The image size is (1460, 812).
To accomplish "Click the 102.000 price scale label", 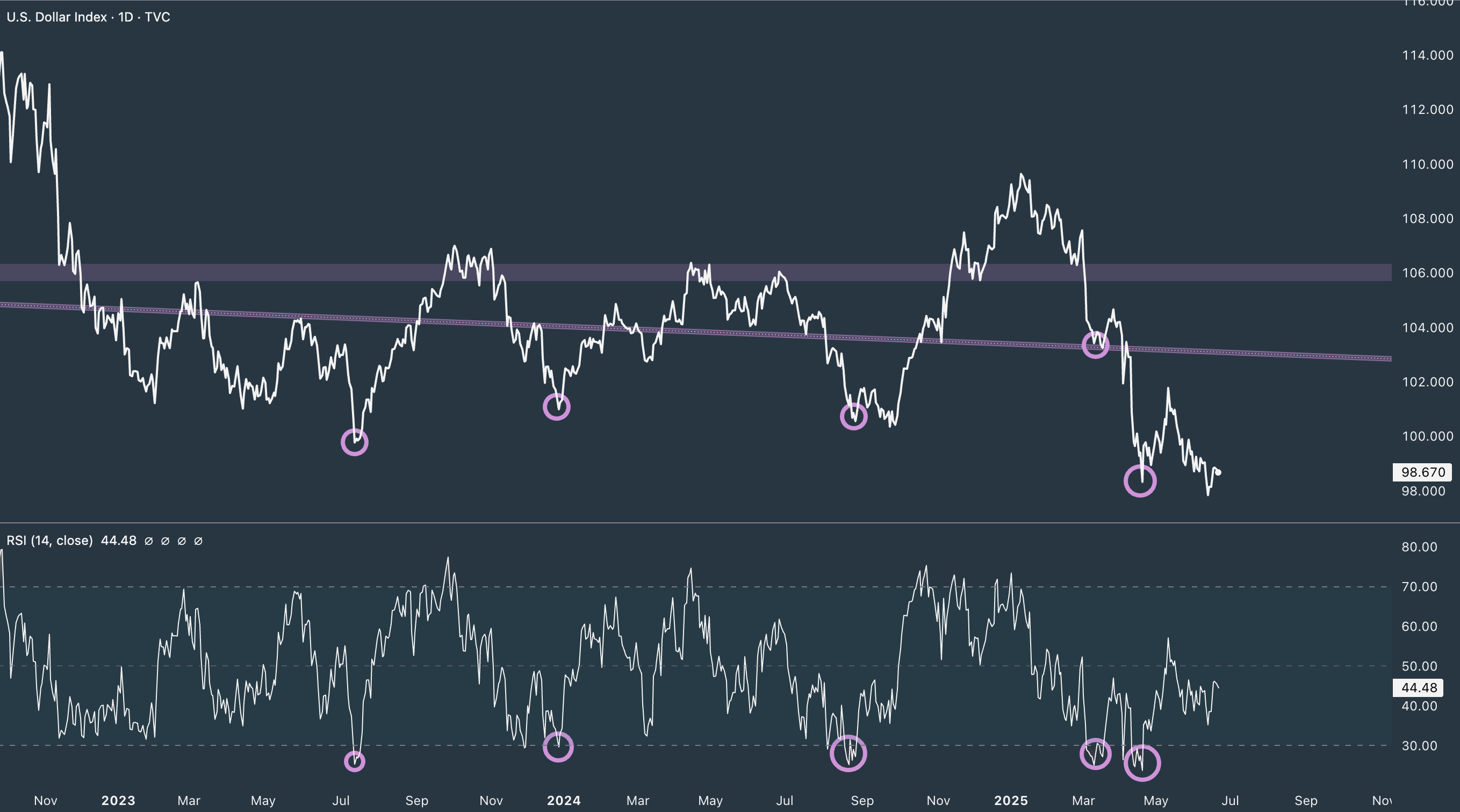I will pyautogui.click(x=1427, y=382).
